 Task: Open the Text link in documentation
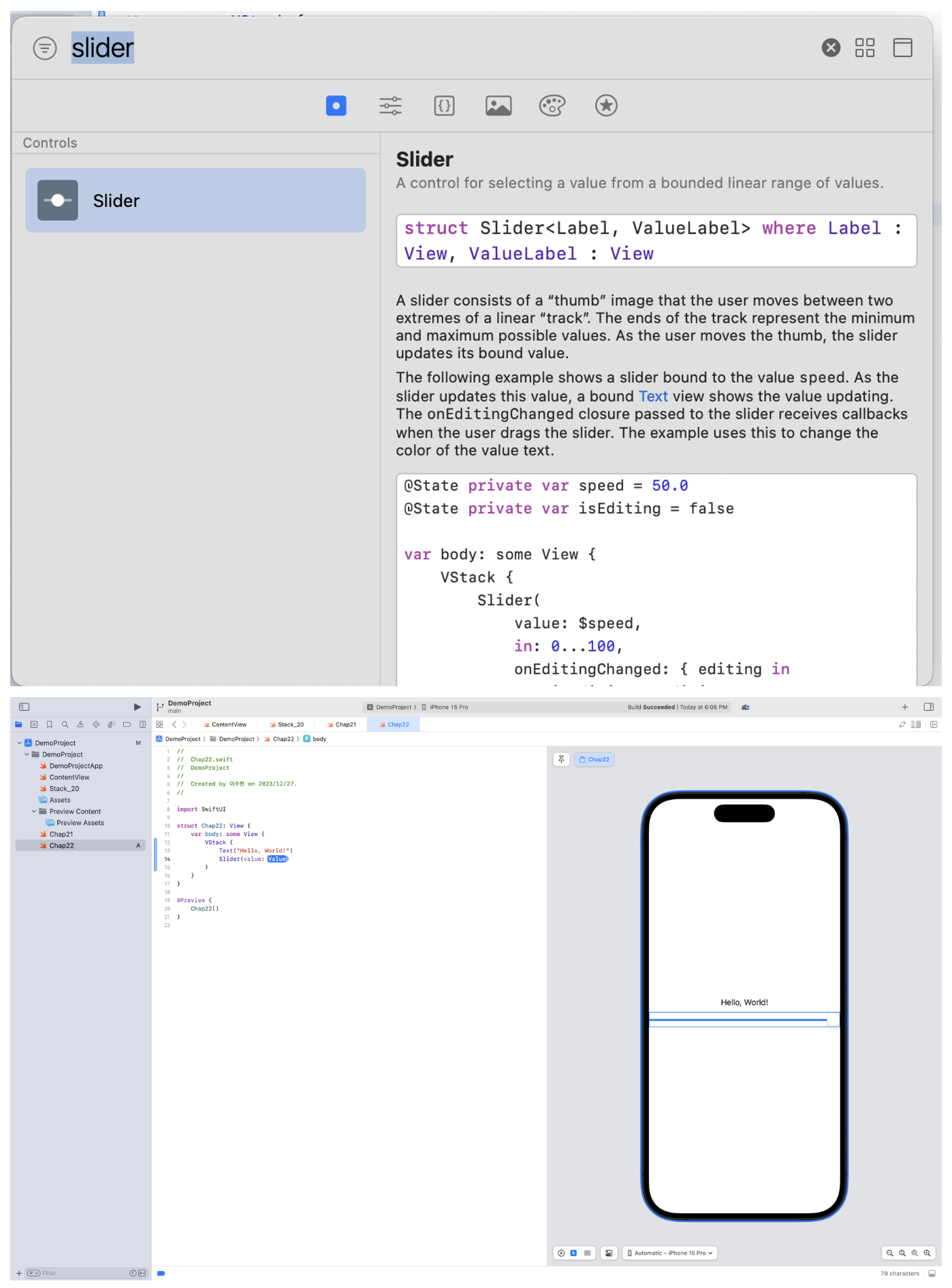(x=653, y=396)
